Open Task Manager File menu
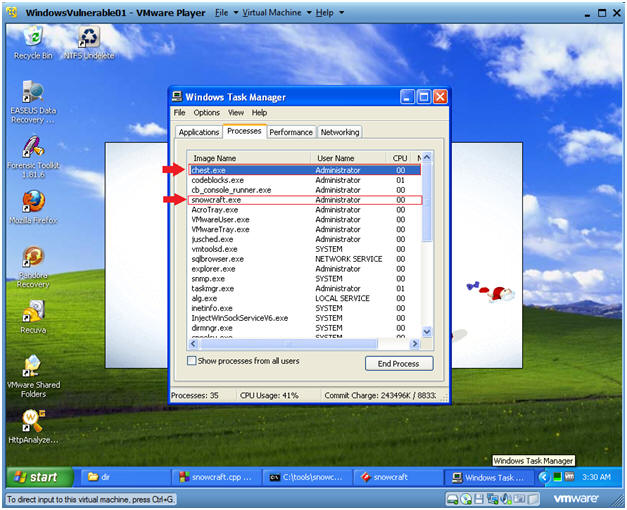This screenshot has height=510, width=627. pos(180,113)
